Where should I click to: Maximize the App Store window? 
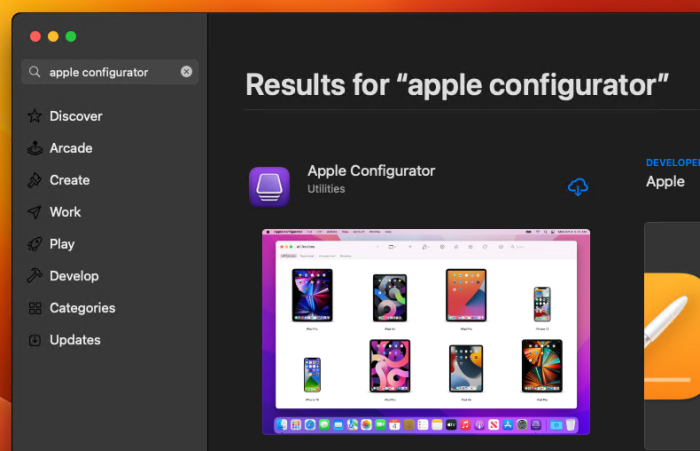(x=71, y=37)
